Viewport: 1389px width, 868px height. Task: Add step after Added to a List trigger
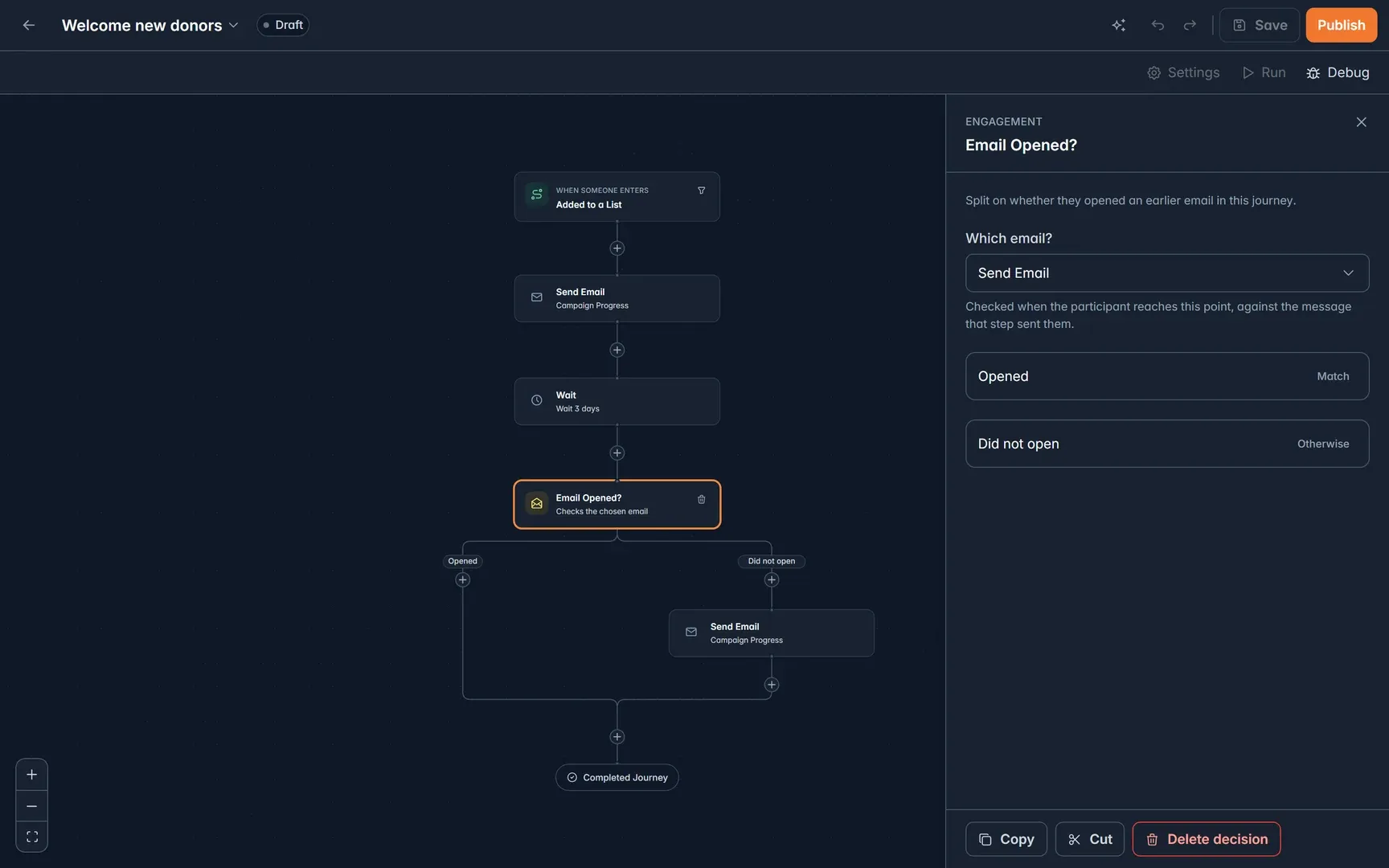[x=617, y=248]
